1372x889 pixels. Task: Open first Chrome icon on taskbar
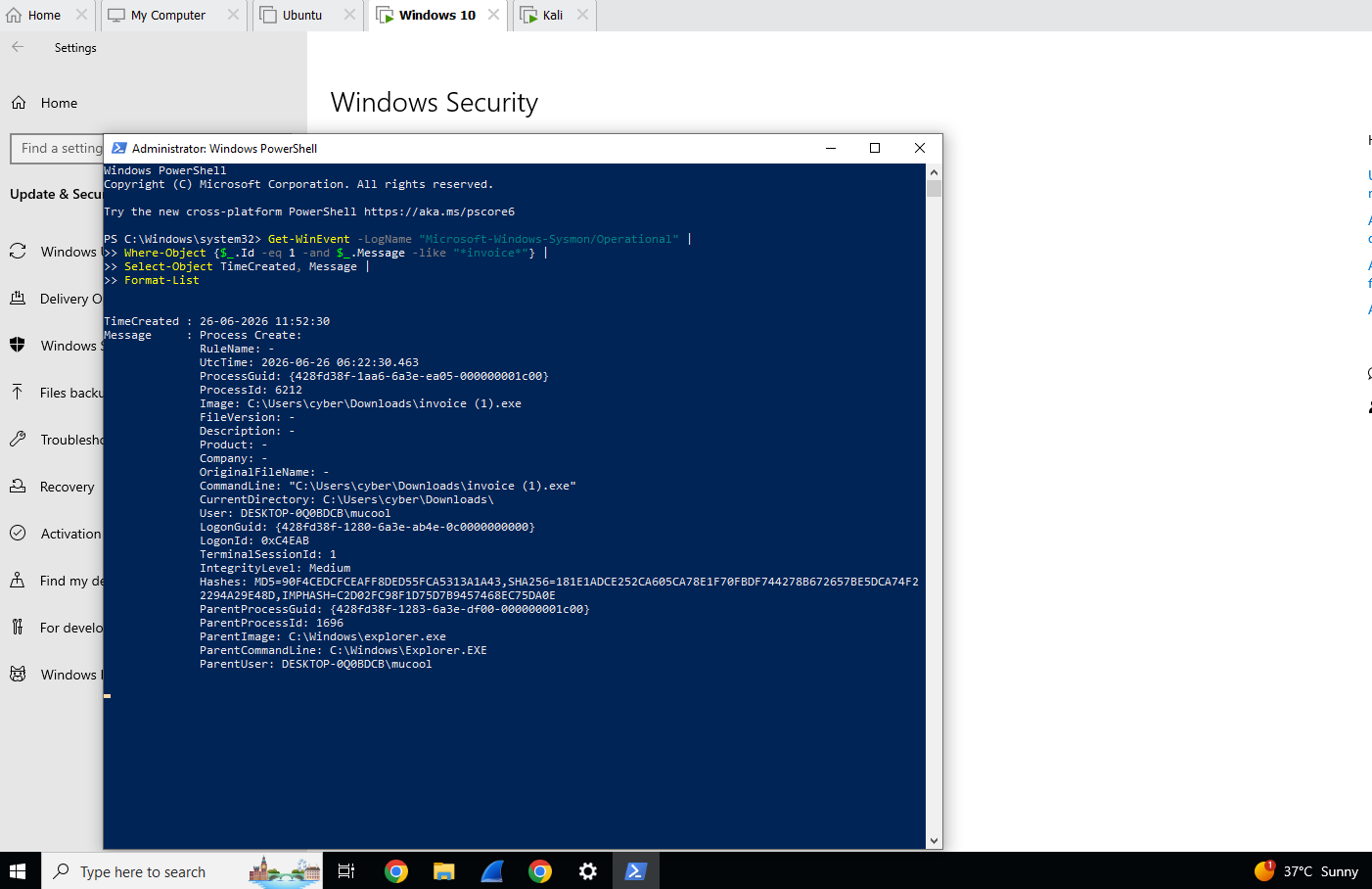tap(396, 871)
